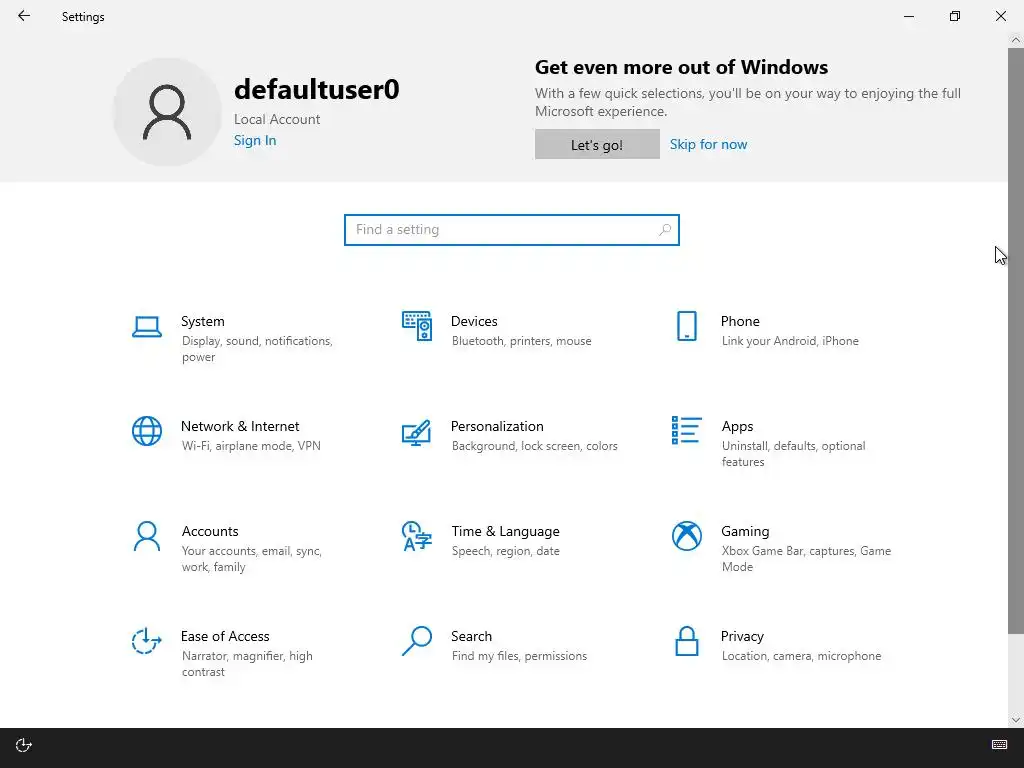Image resolution: width=1024 pixels, height=768 pixels.
Task: Click 'Find my files, permissions' description
Action: [519, 656]
